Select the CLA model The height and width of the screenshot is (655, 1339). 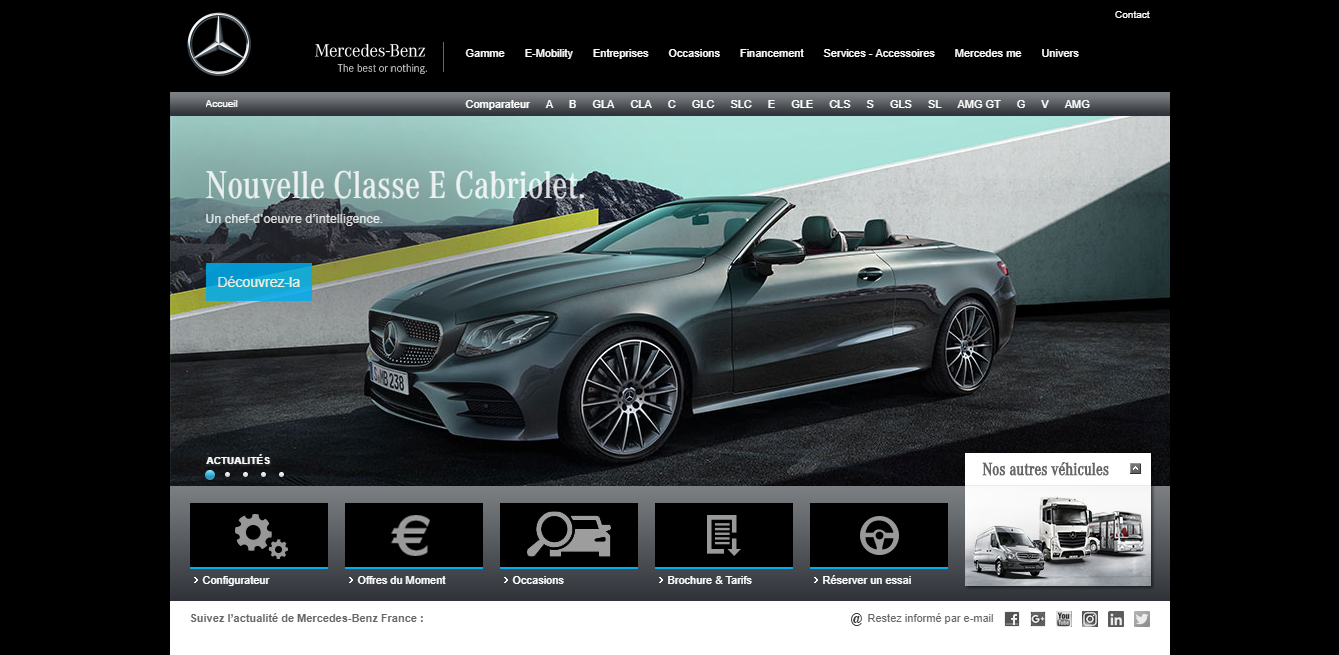641,104
